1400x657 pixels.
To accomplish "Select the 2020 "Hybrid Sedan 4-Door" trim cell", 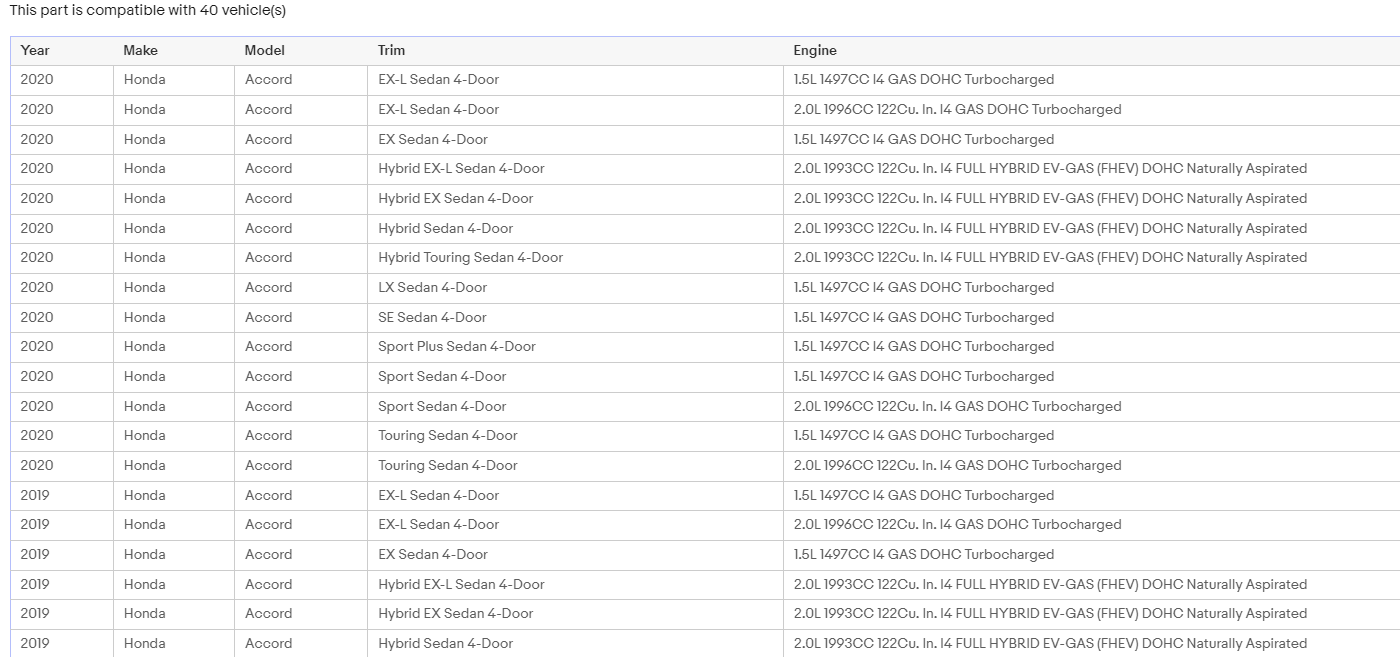I will 575,229.
